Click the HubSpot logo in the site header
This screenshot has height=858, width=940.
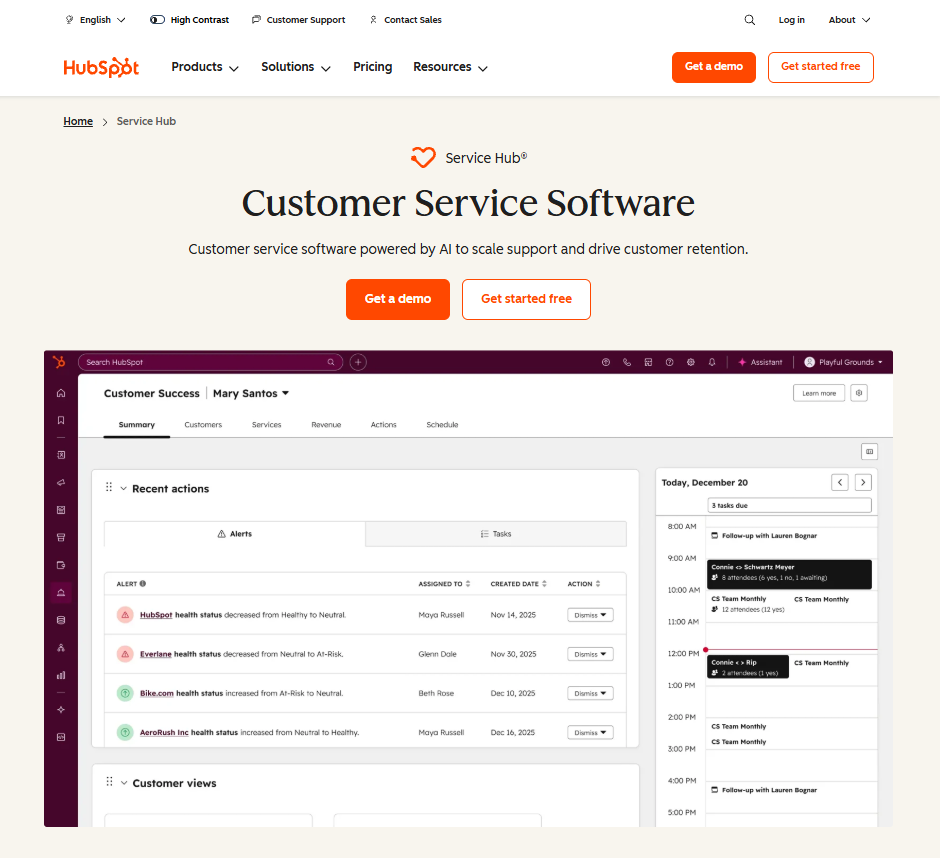[101, 67]
